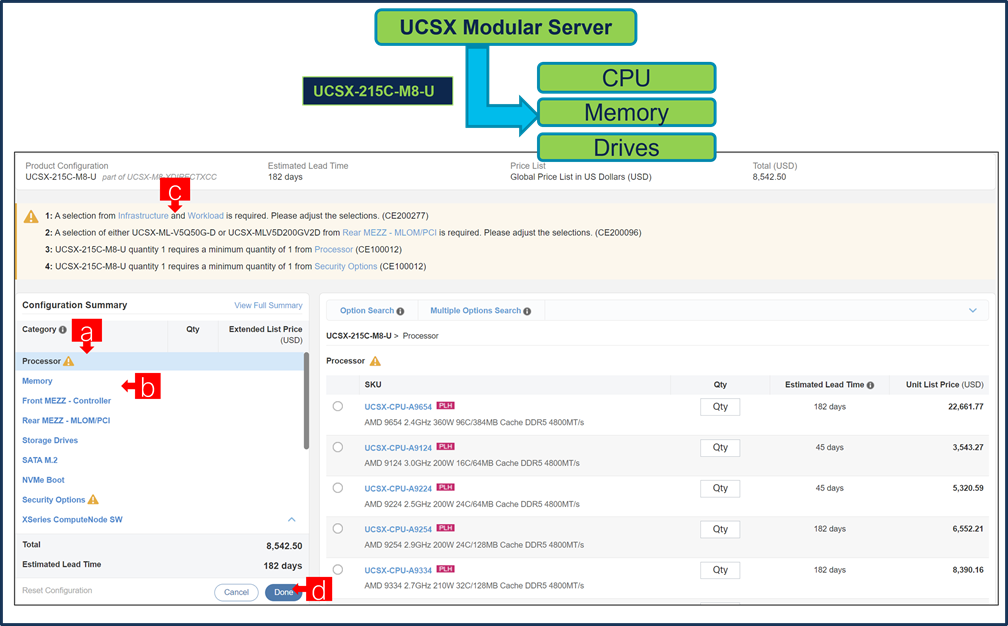Open UCSX-CPU-A9124 SKU link
This screenshot has height=626, width=1008.
pyautogui.click(x=398, y=448)
